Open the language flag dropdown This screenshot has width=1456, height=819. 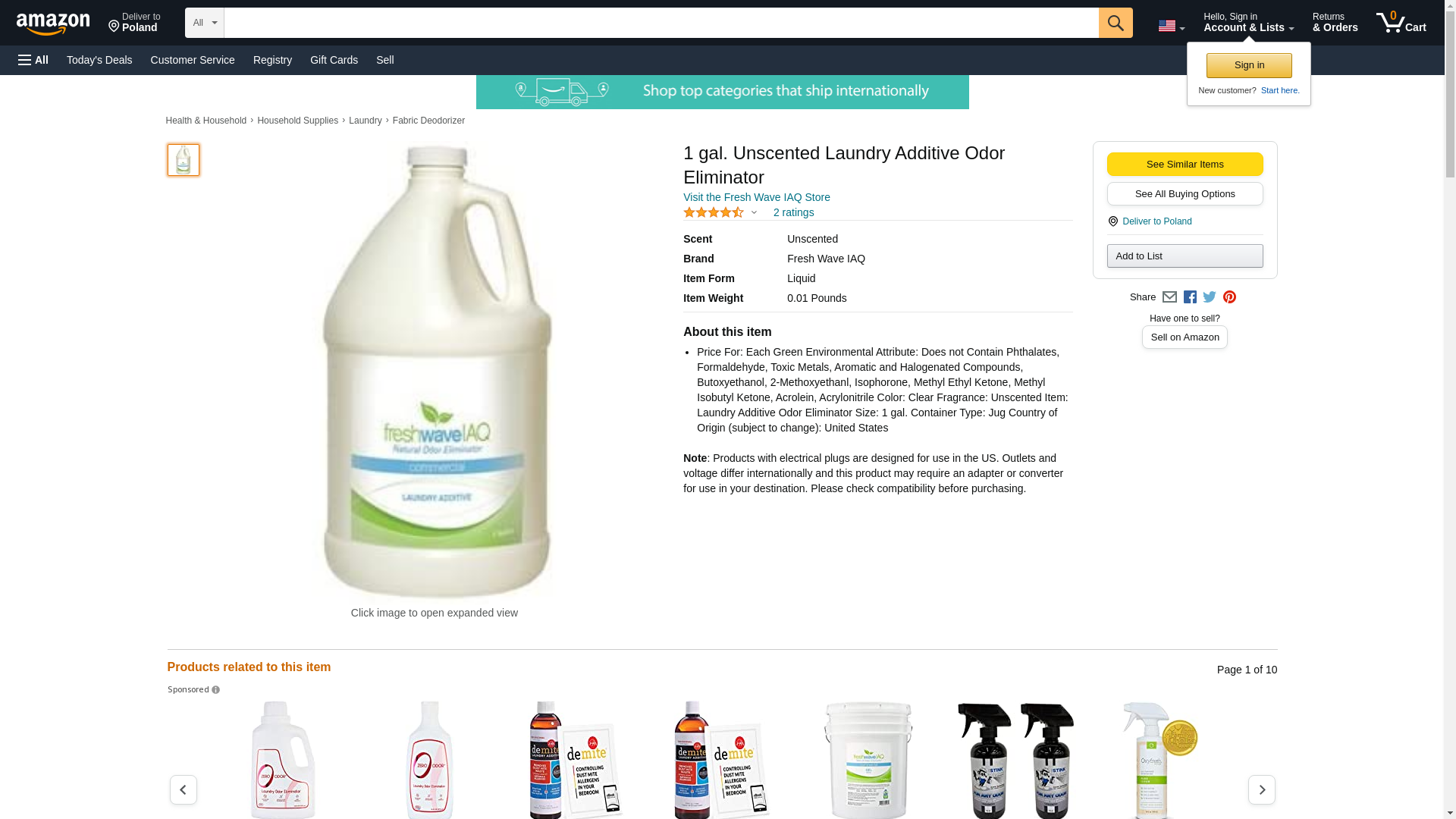[1171, 26]
